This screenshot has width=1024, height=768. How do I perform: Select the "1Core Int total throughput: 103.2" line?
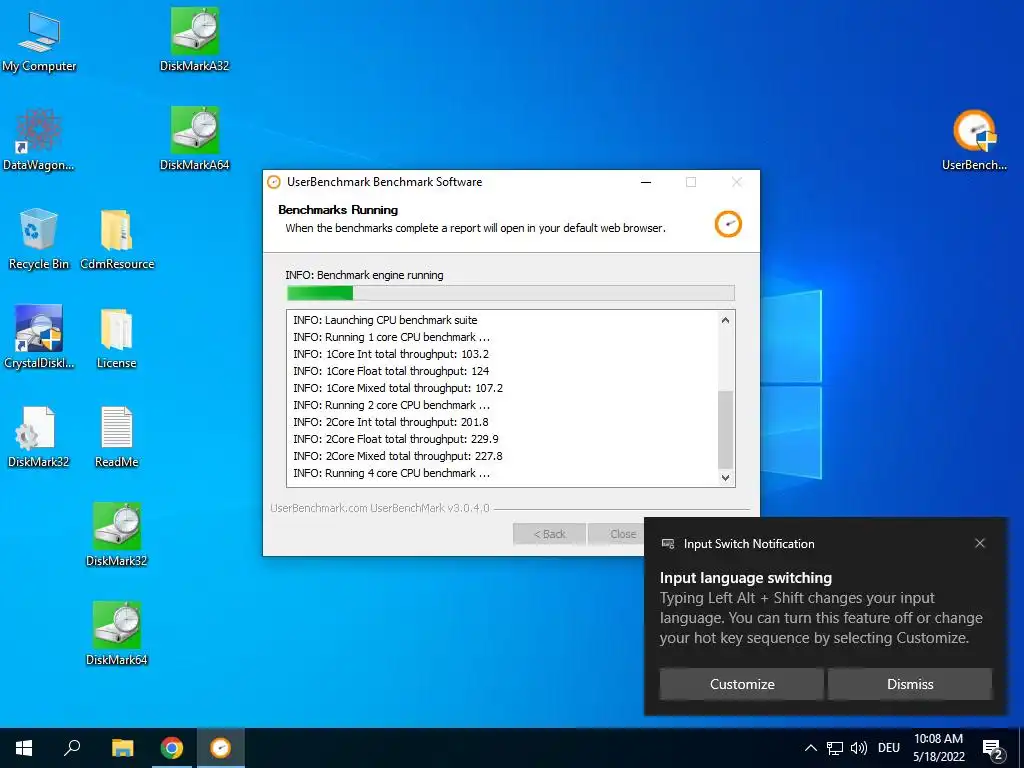click(x=391, y=354)
